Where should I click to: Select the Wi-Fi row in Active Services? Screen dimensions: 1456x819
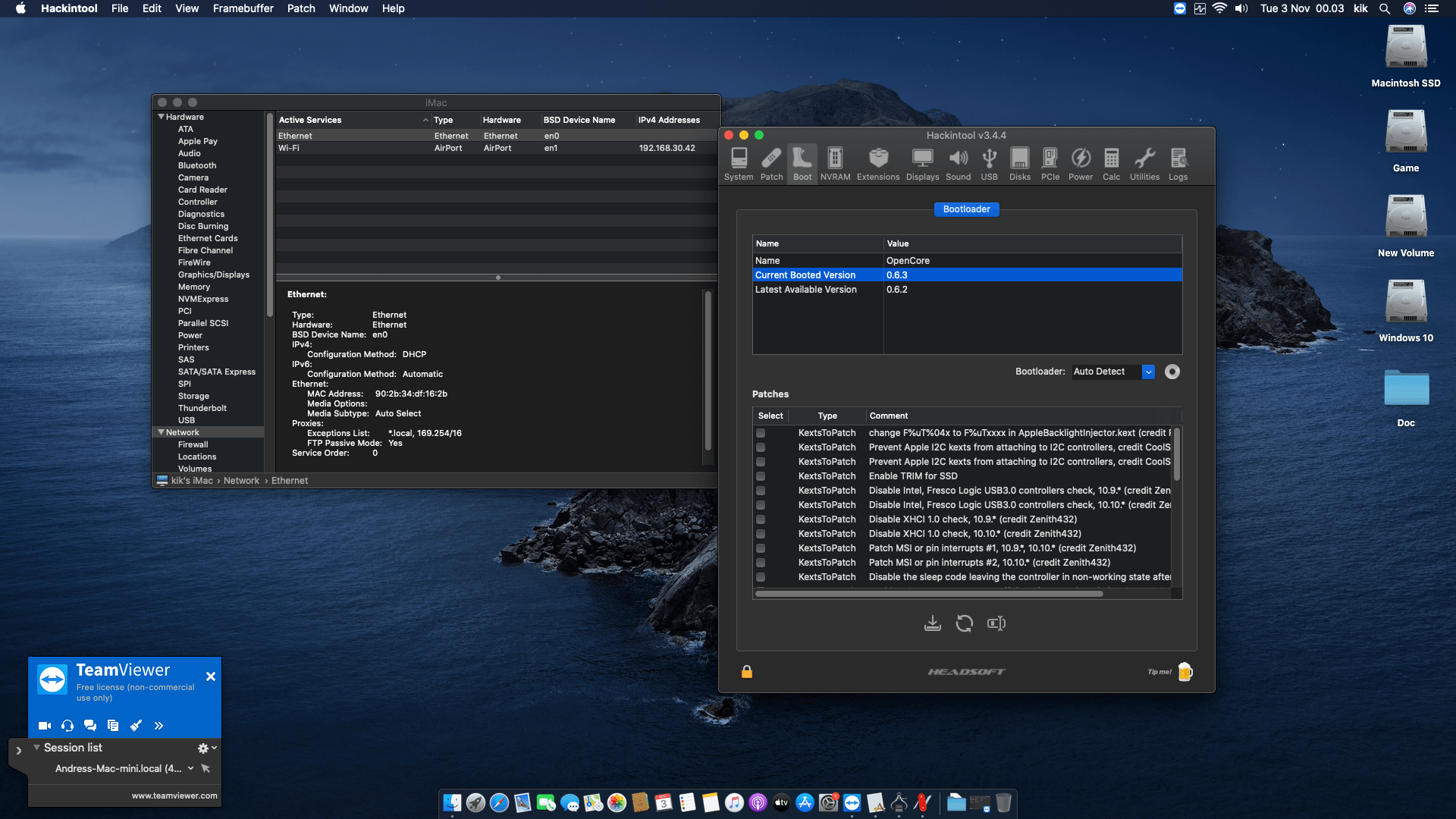point(496,148)
